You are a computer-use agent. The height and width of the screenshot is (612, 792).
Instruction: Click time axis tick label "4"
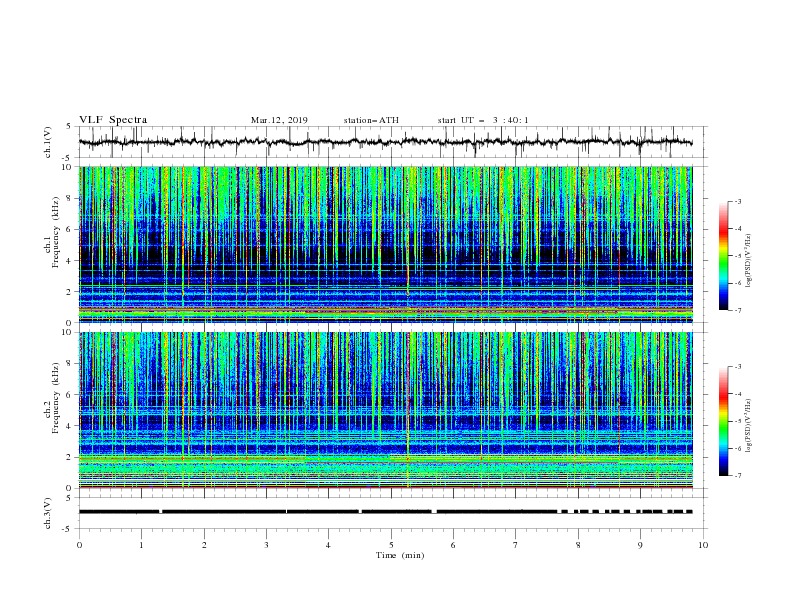[329, 545]
